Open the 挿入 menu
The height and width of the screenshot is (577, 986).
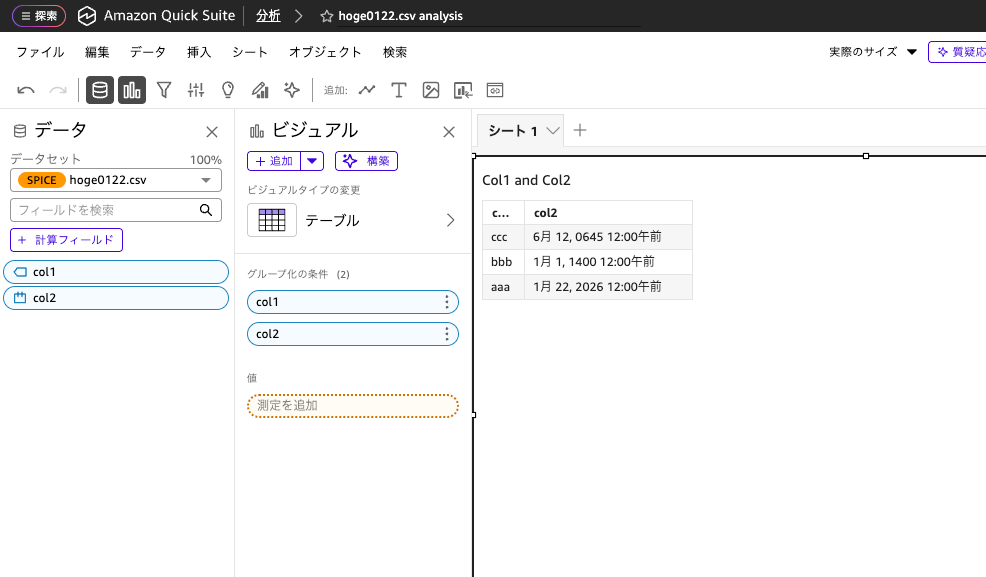198,52
